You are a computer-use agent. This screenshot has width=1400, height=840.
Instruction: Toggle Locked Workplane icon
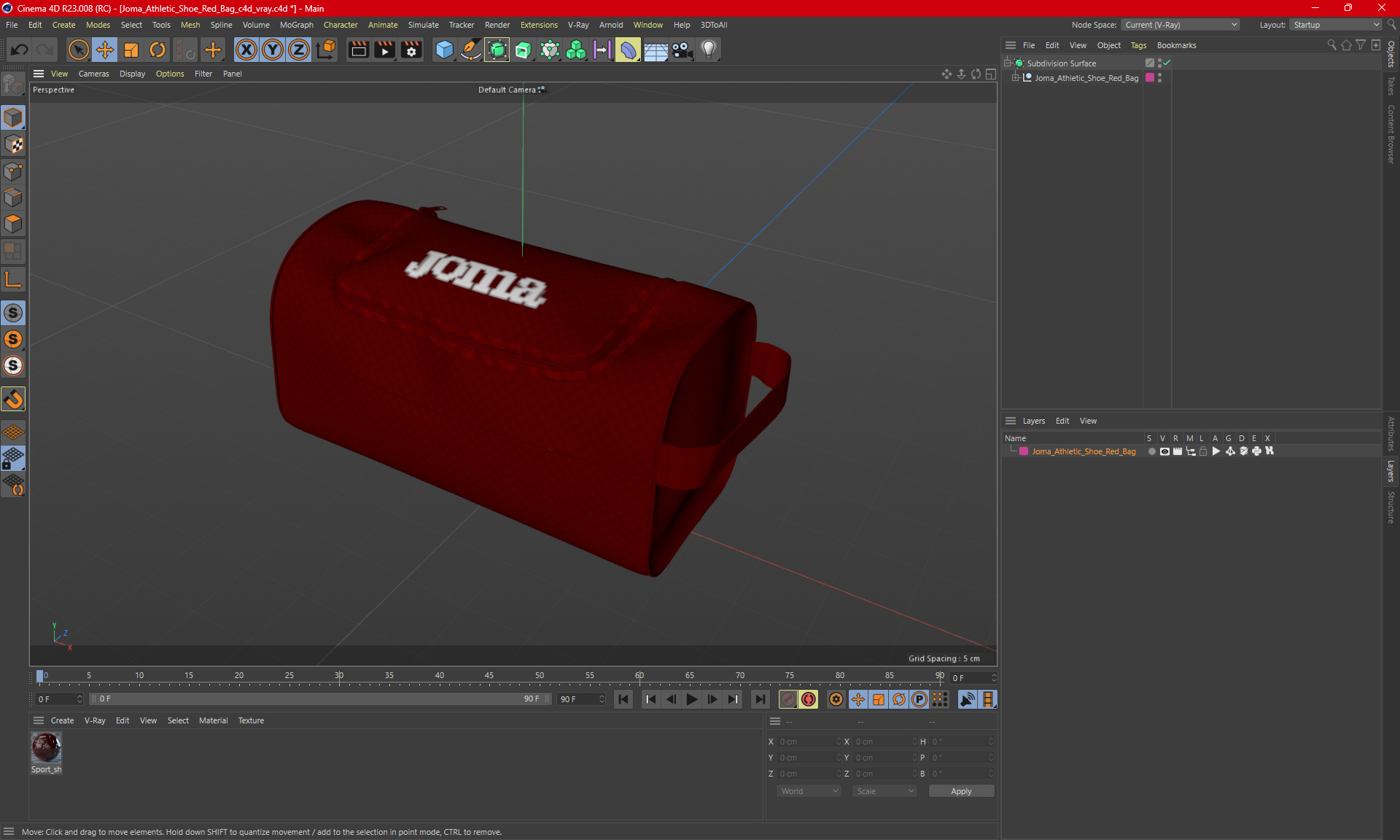click(x=13, y=459)
